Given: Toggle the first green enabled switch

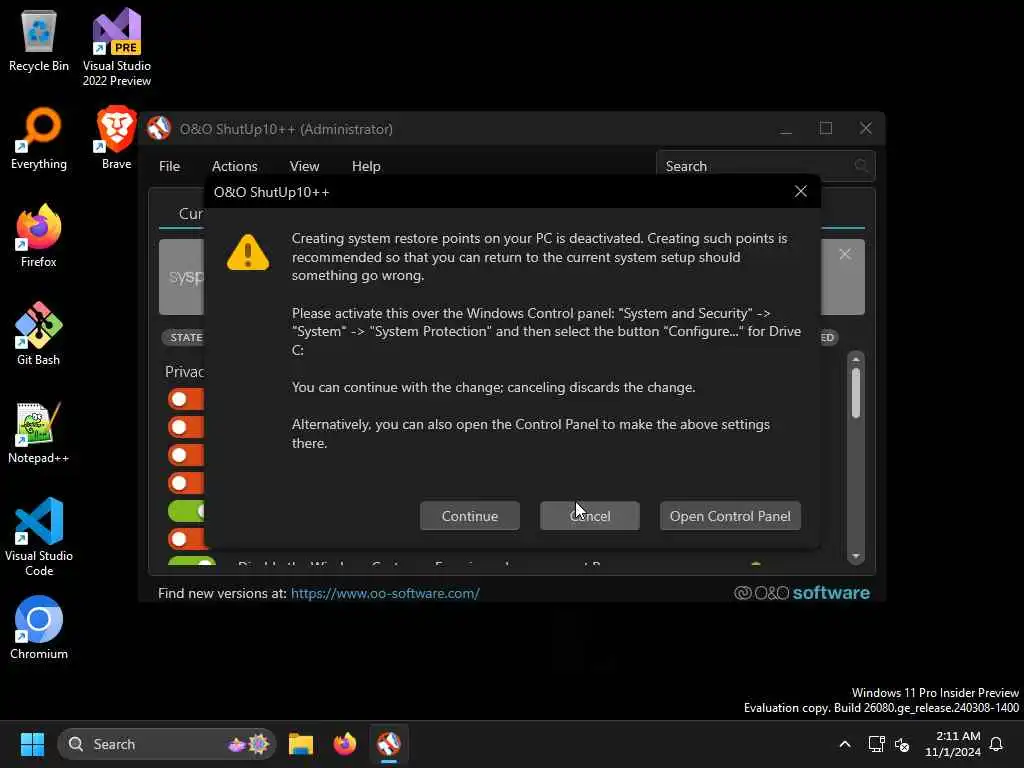Looking at the screenshot, I should tap(186, 511).
